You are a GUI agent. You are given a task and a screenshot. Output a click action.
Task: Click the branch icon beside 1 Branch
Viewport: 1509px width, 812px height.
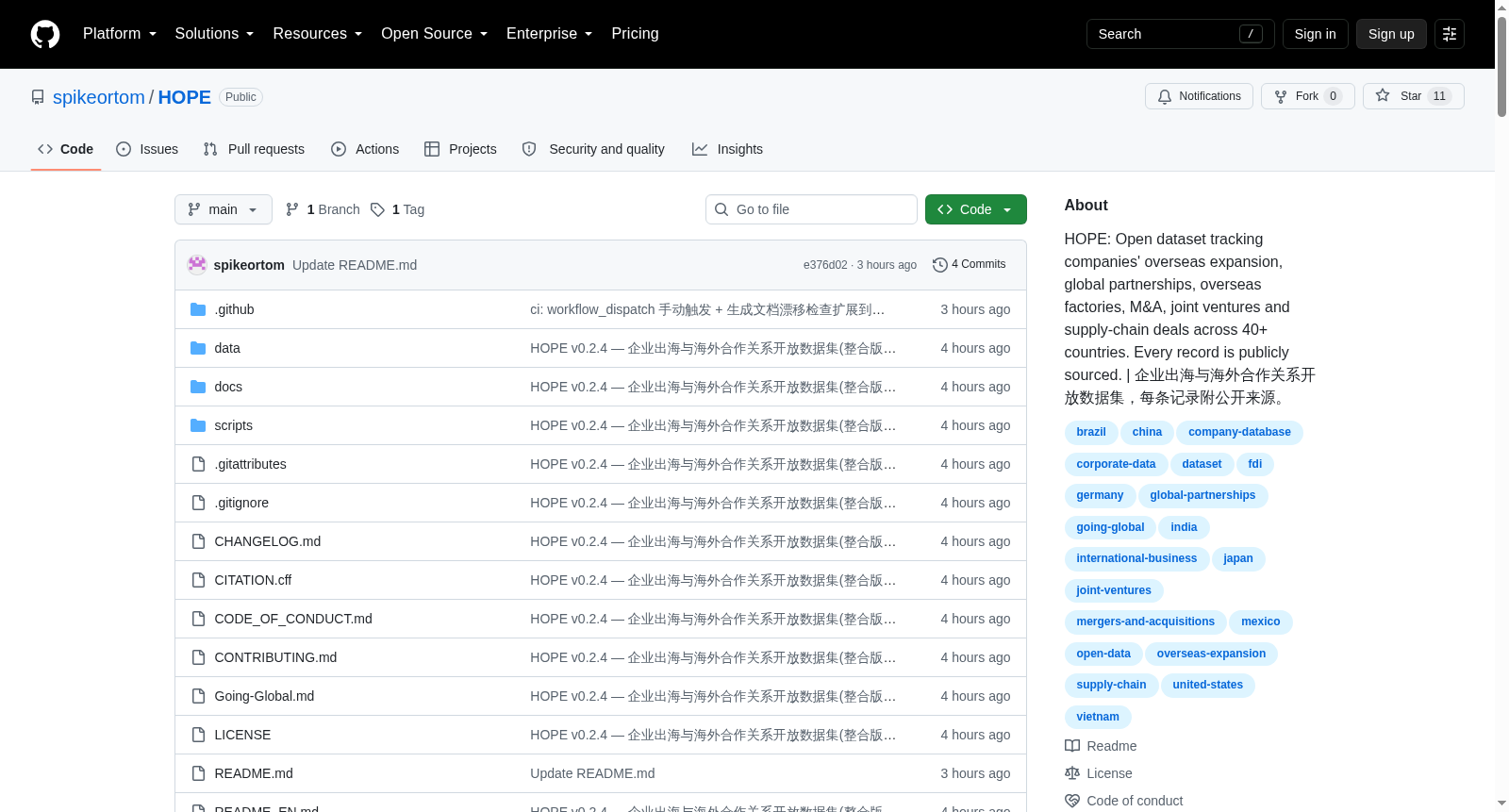click(x=292, y=209)
